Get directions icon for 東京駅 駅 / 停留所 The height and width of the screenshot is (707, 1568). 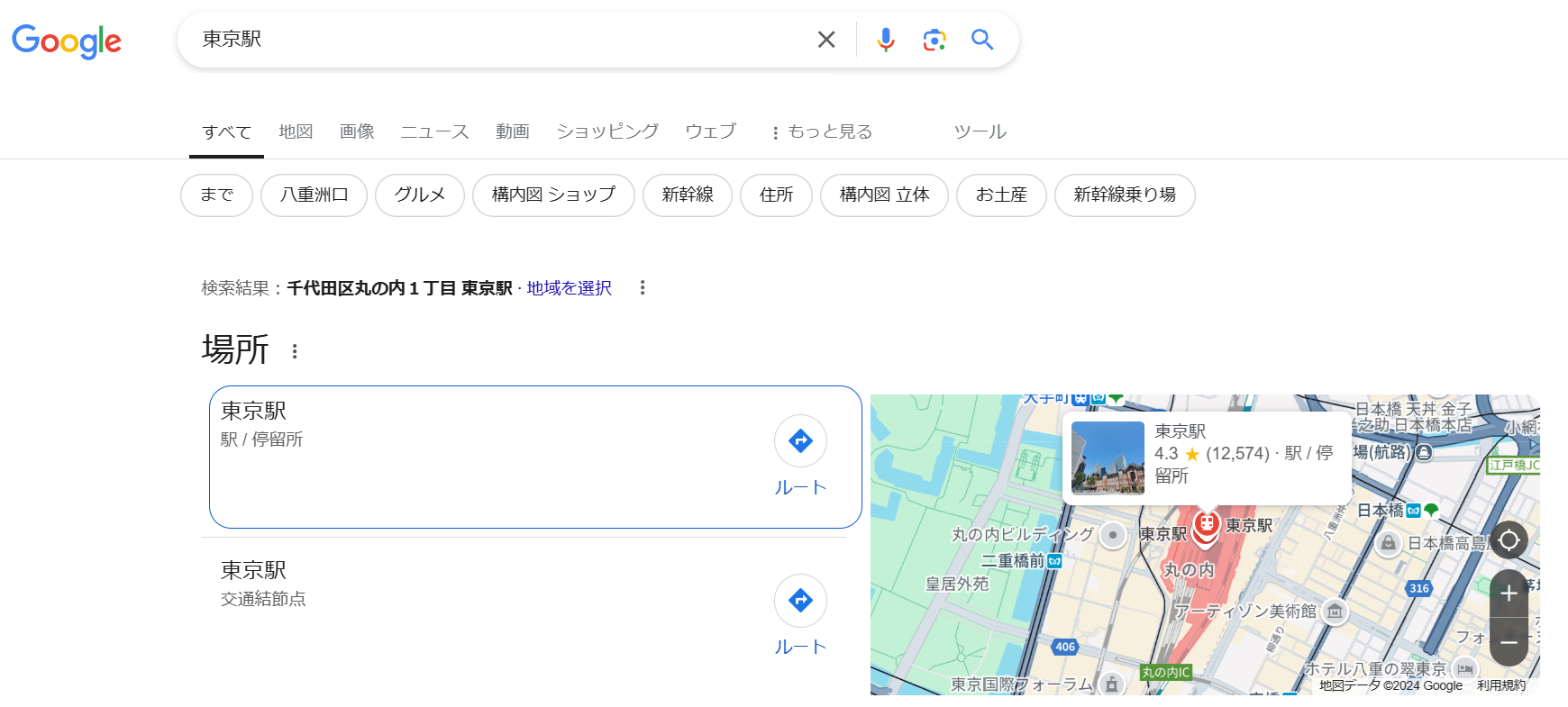tap(800, 440)
